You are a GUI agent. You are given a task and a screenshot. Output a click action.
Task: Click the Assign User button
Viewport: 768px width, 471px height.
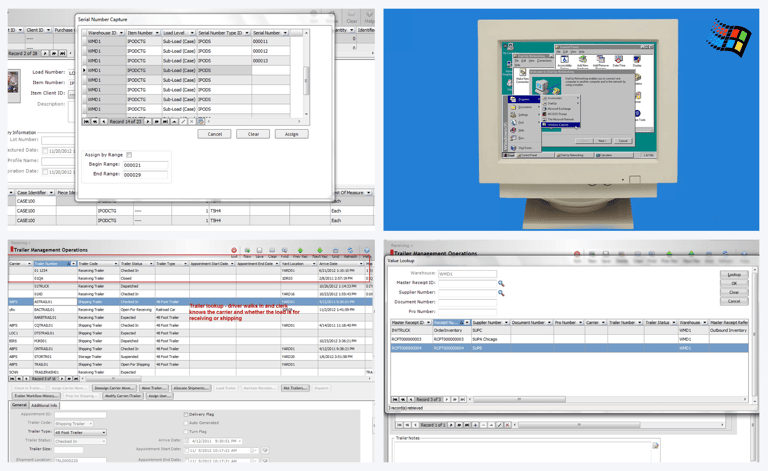159,396
